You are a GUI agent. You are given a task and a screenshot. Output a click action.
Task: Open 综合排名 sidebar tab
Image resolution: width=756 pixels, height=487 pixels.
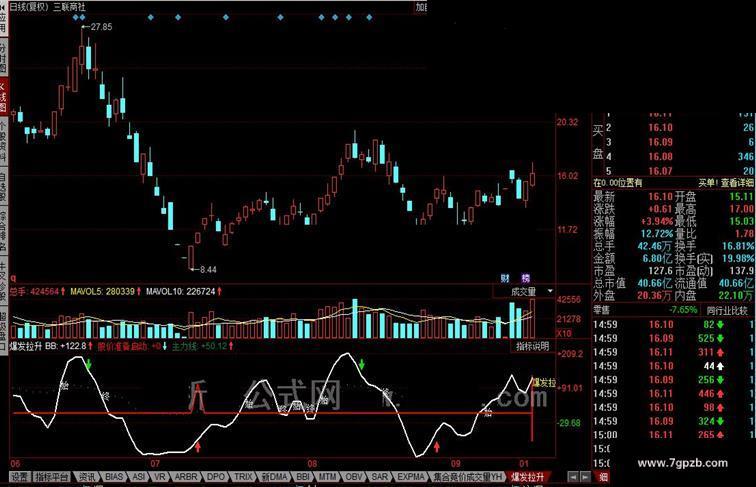click(x=2, y=230)
